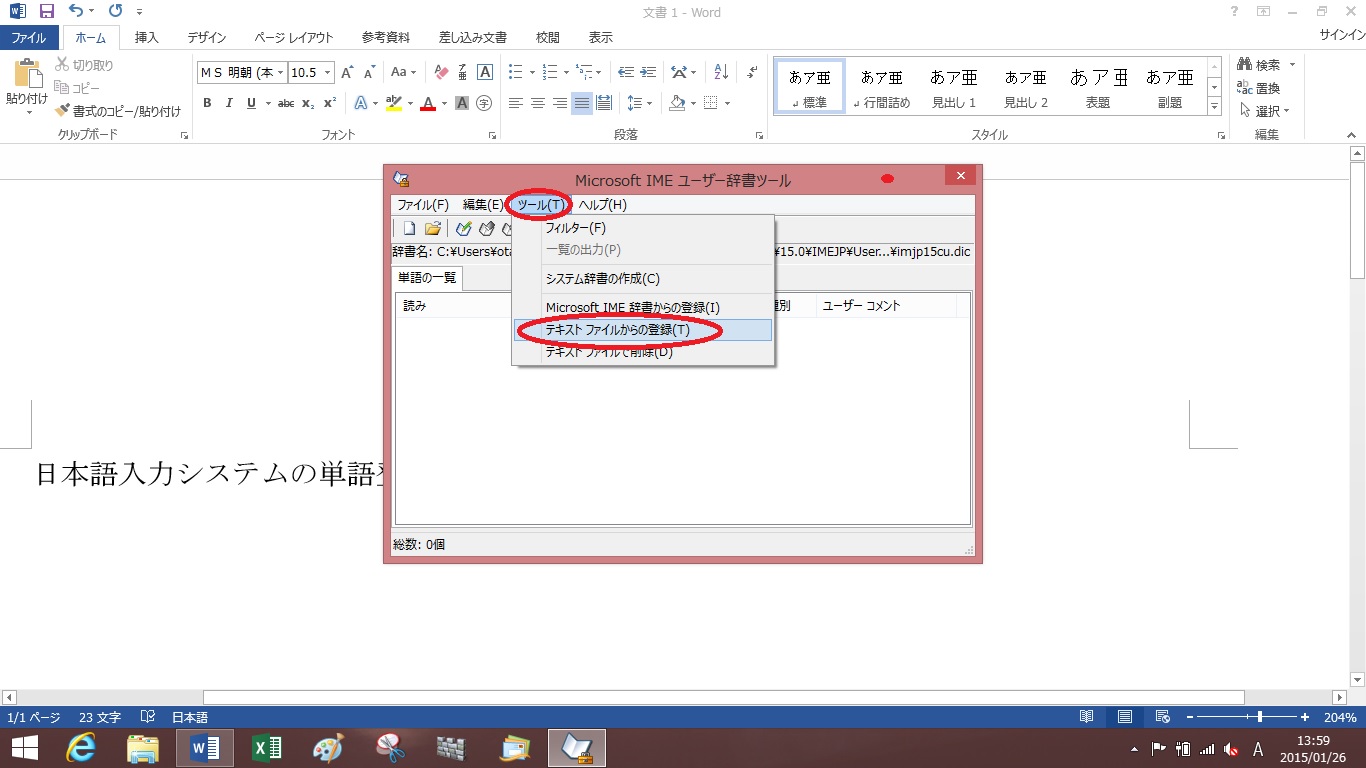Expand the numbering list dropdown arrow
Image resolution: width=1366 pixels, height=768 pixels.
tap(566, 72)
